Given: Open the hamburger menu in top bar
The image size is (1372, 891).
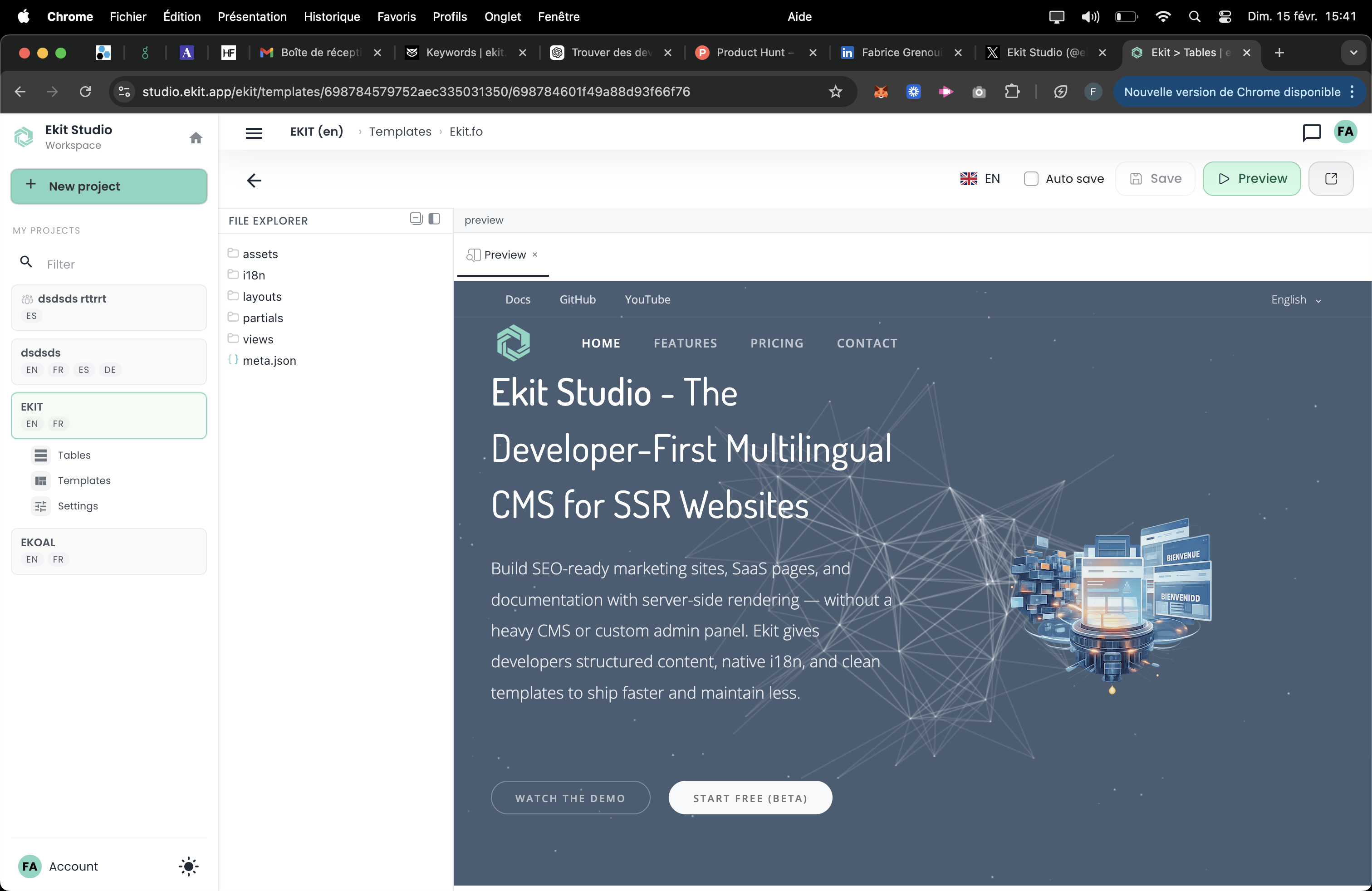Looking at the screenshot, I should point(254,132).
